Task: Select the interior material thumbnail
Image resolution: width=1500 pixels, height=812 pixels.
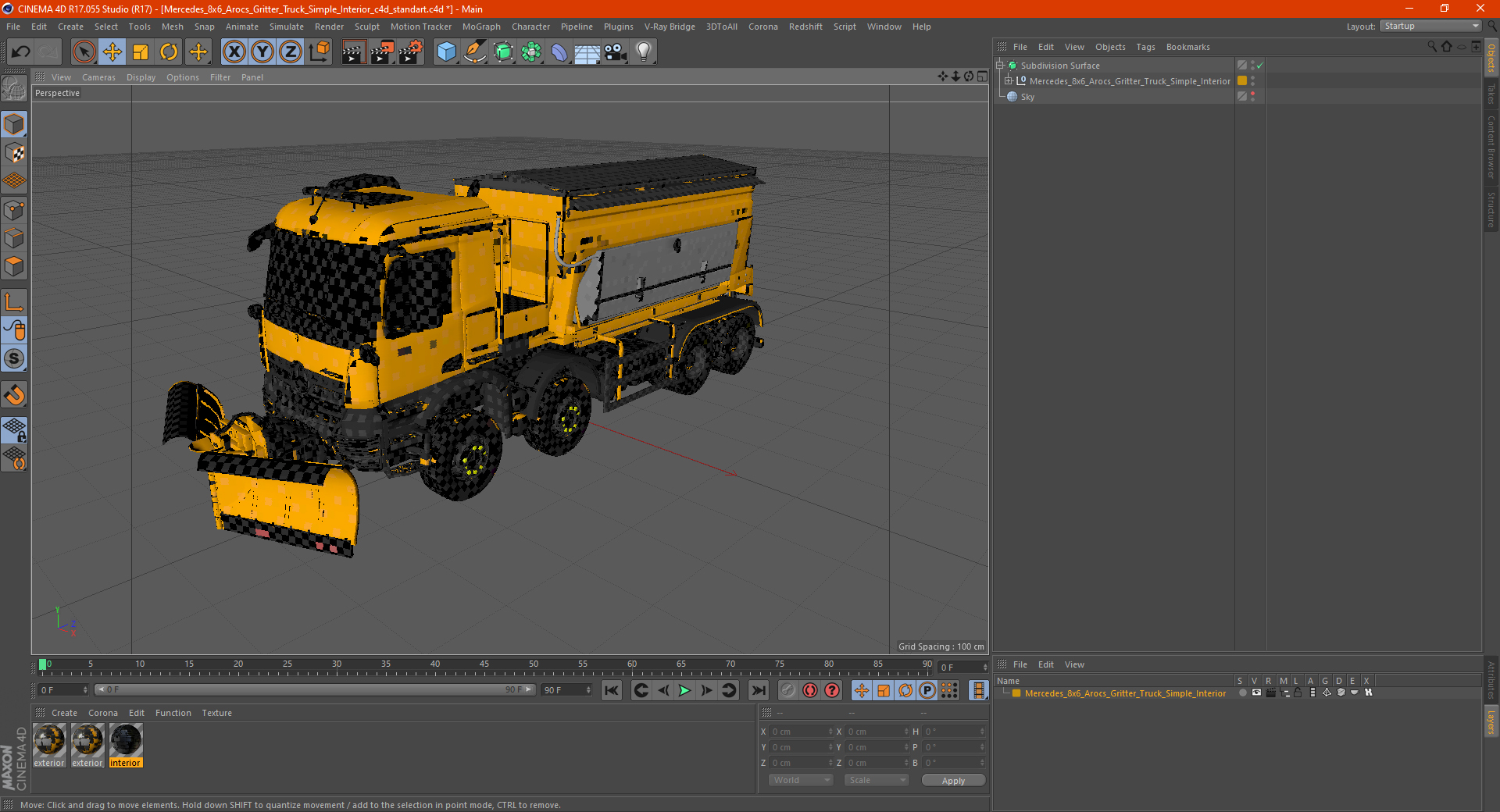Action: 125,745
